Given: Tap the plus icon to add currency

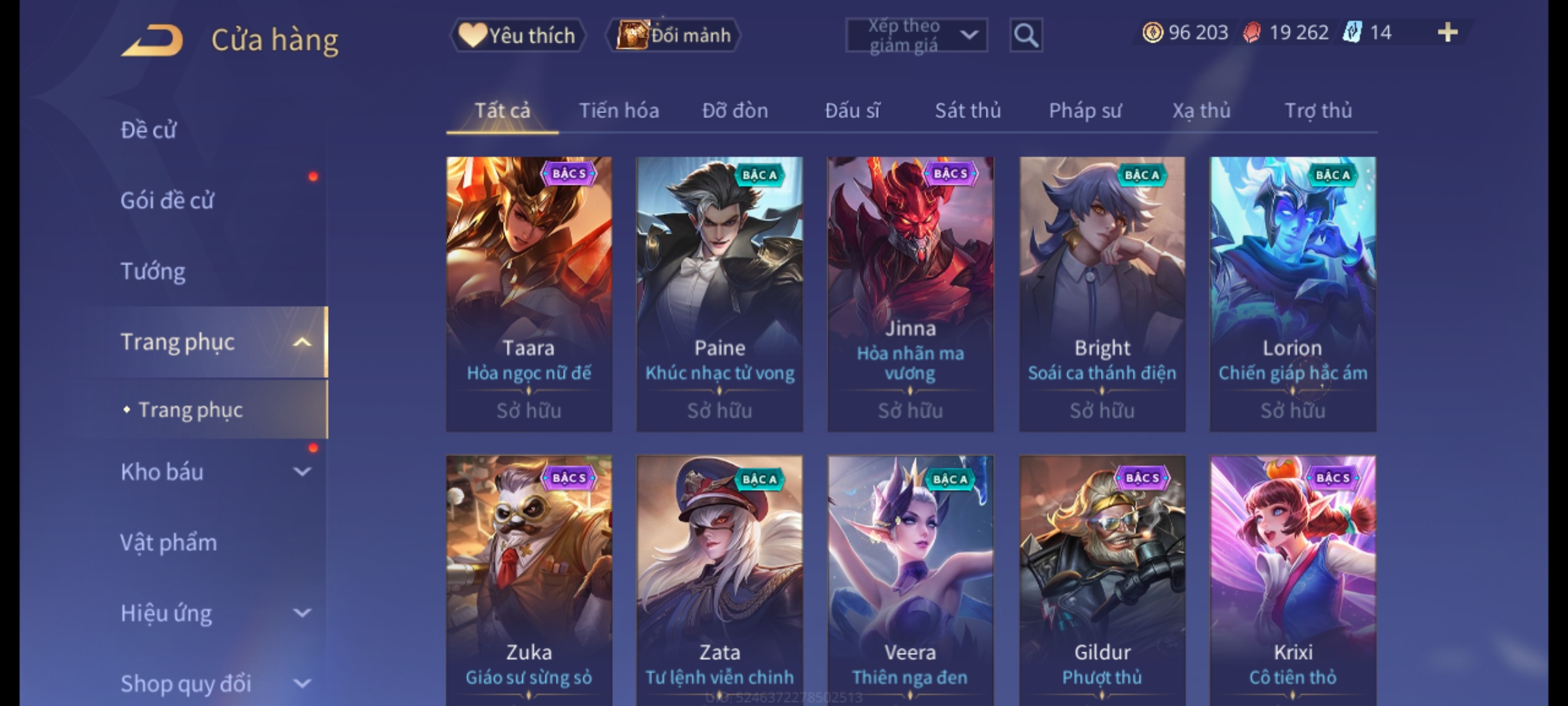Looking at the screenshot, I should (x=1448, y=32).
